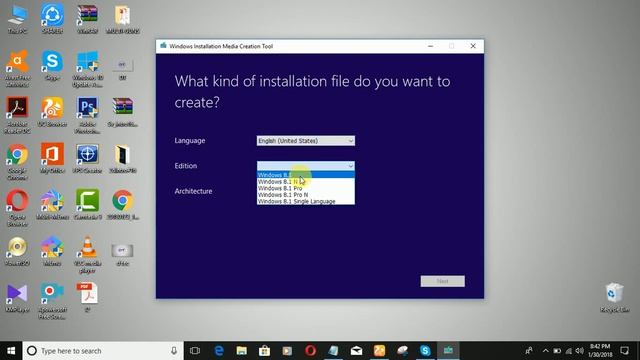The height and width of the screenshot is (360, 640).
Task: Open Microsoft Edge from the taskbar
Action: pos(219,351)
